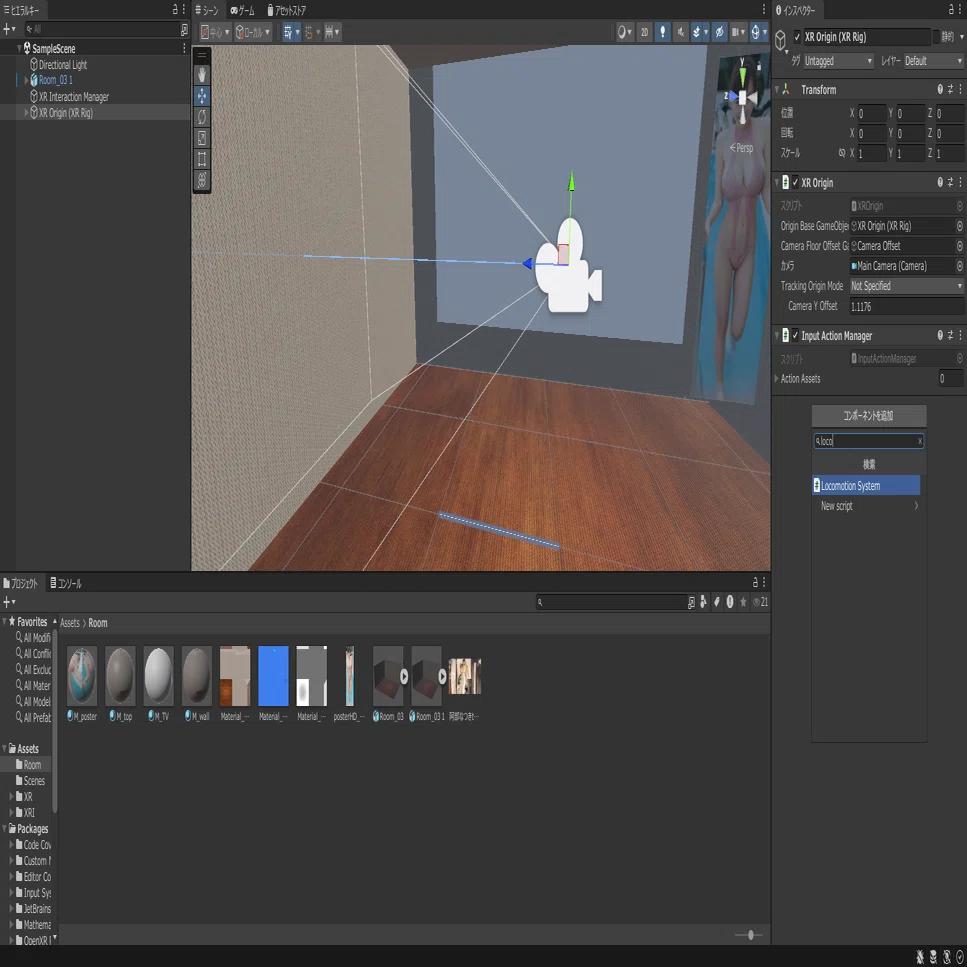Collapse SampleScene in hierarchy
Viewport: 967px width, 967px height.
pyautogui.click(x=19, y=48)
